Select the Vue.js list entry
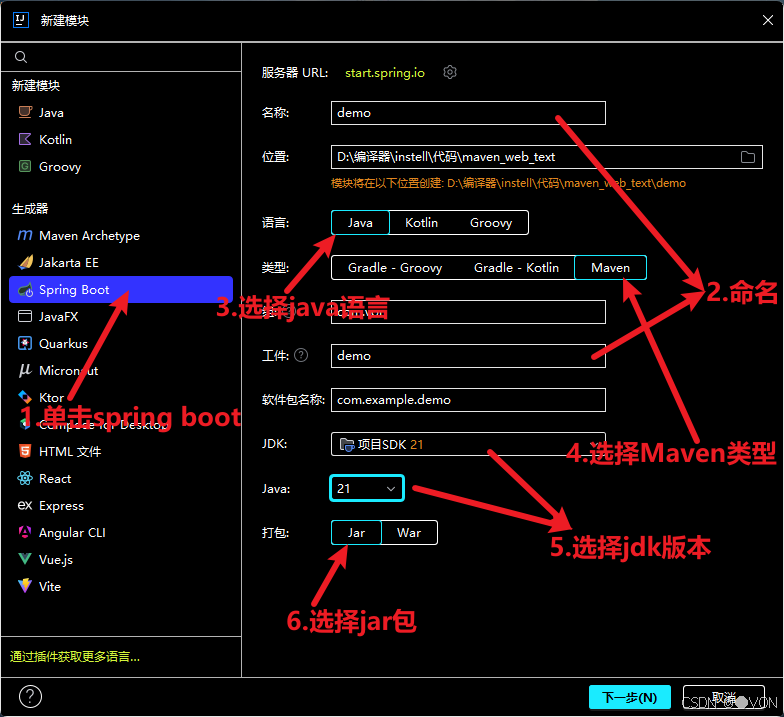 121,560
